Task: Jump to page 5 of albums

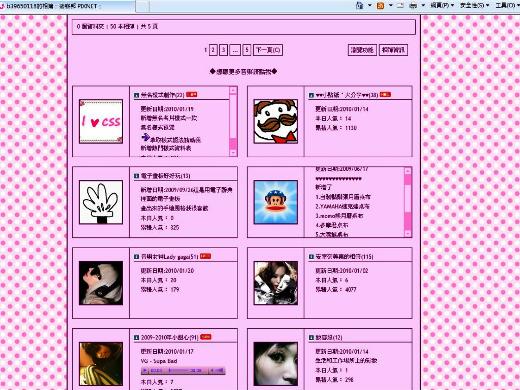Action: pyautogui.click(x=247, y=50)
